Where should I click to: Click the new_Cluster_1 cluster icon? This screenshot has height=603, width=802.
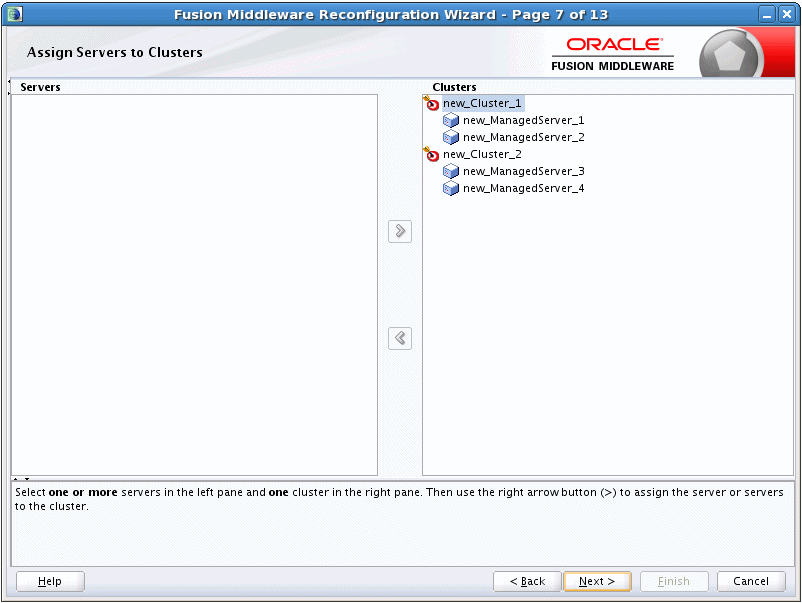pos(432,103)
